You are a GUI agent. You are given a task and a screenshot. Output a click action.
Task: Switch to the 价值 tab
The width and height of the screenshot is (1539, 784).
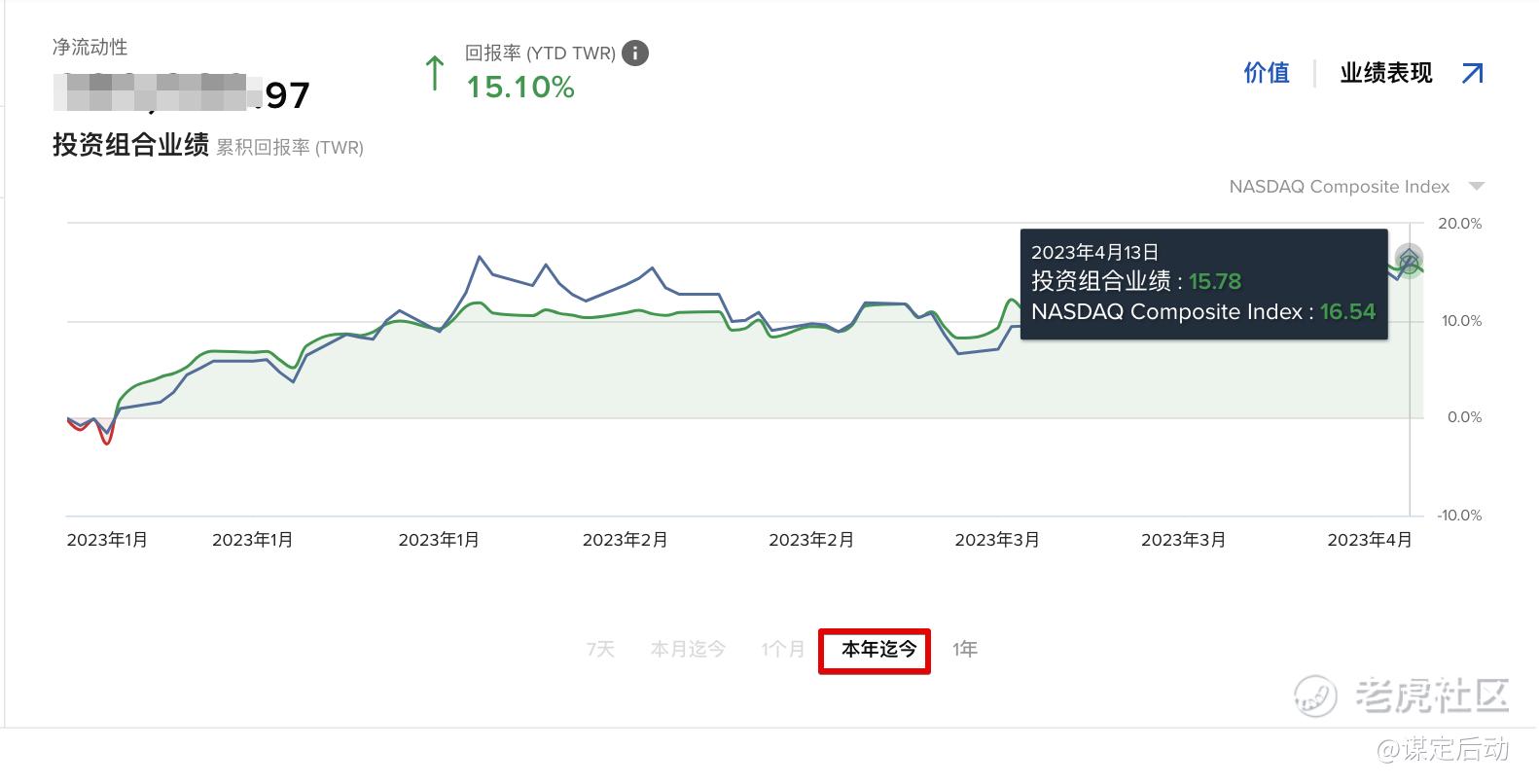[1266, 73]
